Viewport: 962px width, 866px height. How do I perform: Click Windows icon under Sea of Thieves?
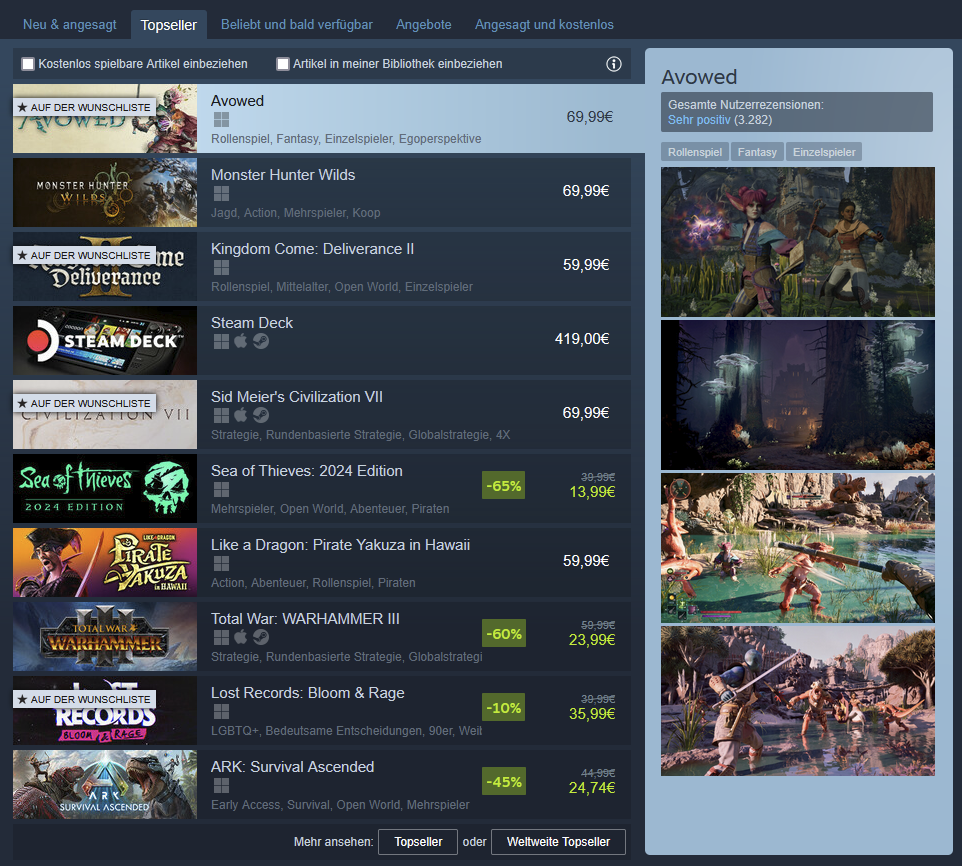221,489
